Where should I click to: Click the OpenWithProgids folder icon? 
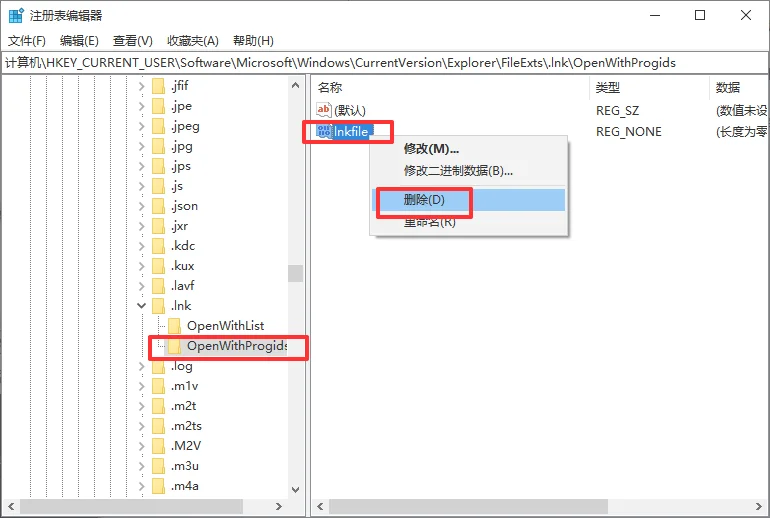click(174, 346)
